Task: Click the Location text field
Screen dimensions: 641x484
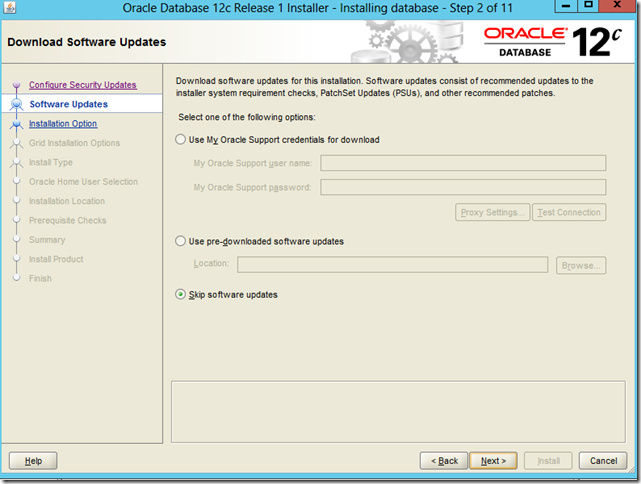Action: click(x=392, y=264)
